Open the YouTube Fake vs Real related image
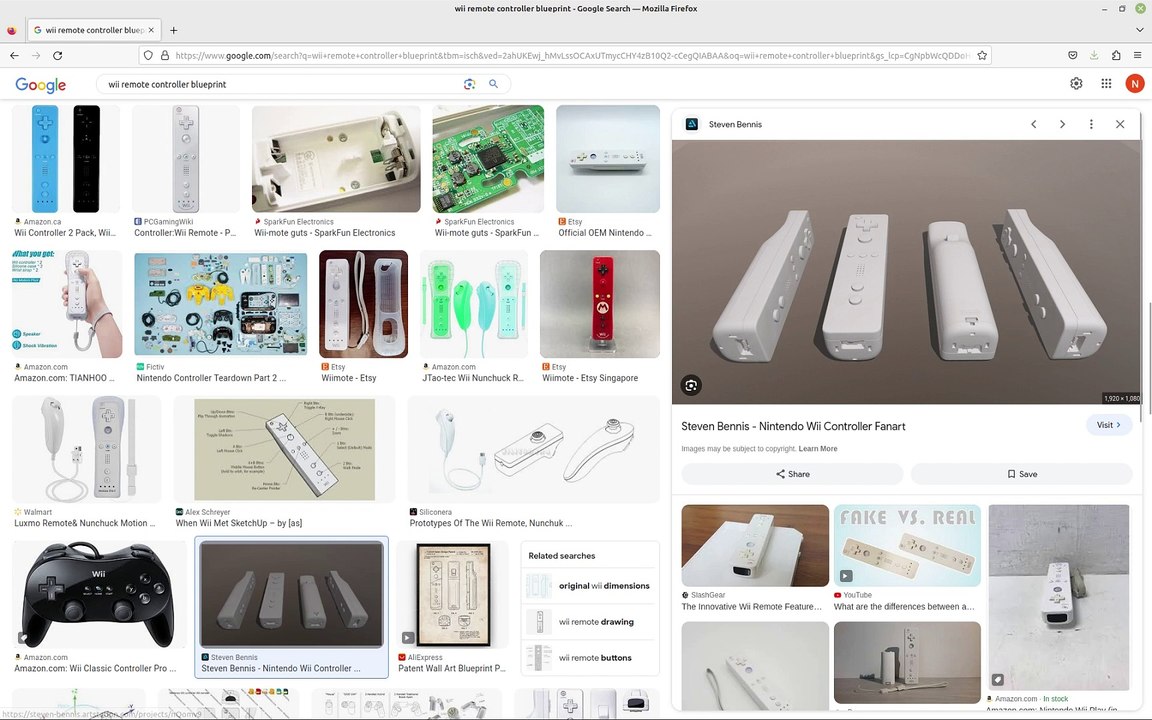This screenshot has width=1152, height=720. [907, 545]
